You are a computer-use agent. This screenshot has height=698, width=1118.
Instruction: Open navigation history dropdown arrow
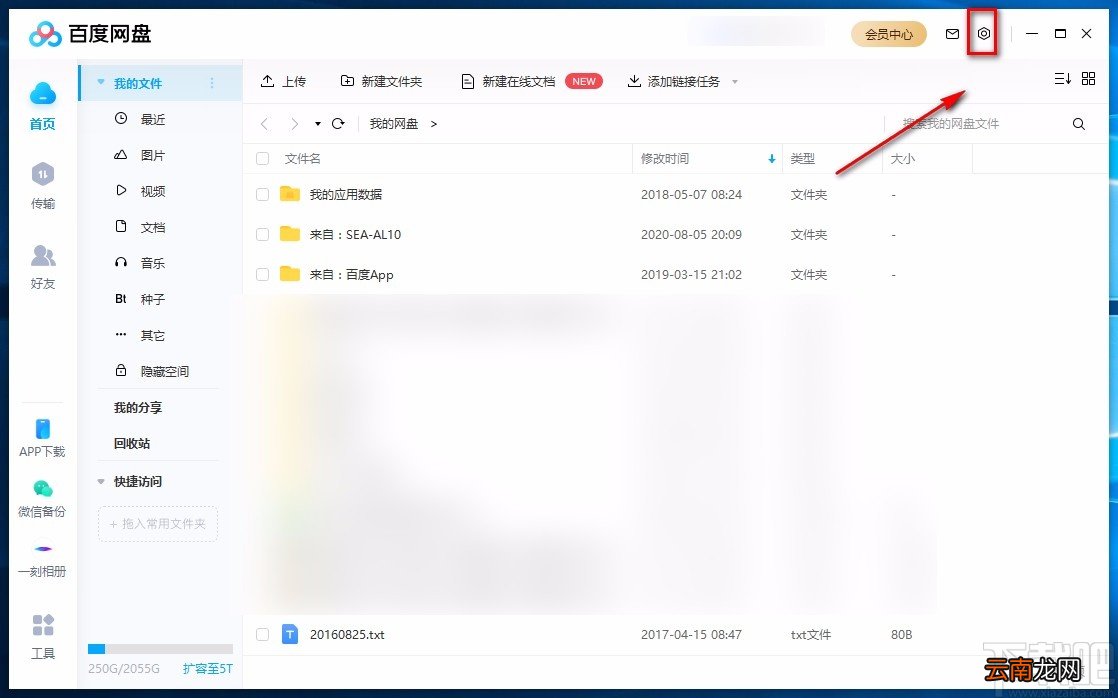317,124
